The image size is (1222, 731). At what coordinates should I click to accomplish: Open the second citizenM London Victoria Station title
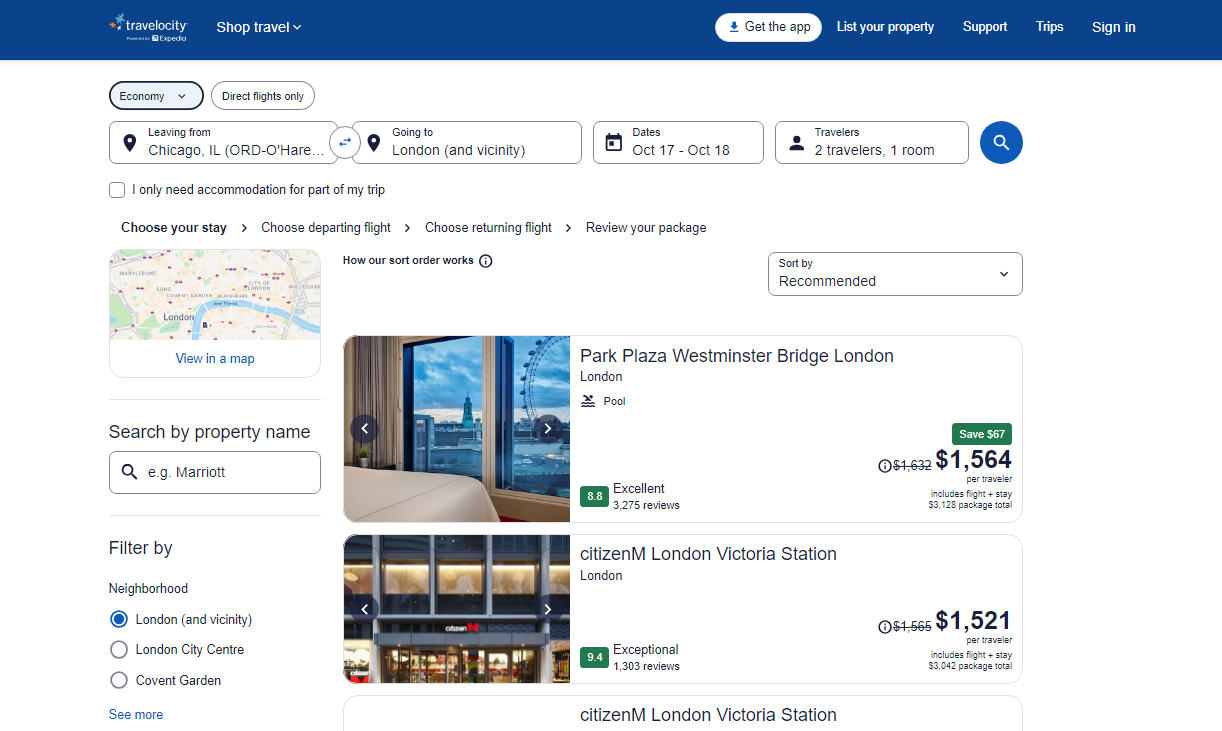click(x=708, y=715)
